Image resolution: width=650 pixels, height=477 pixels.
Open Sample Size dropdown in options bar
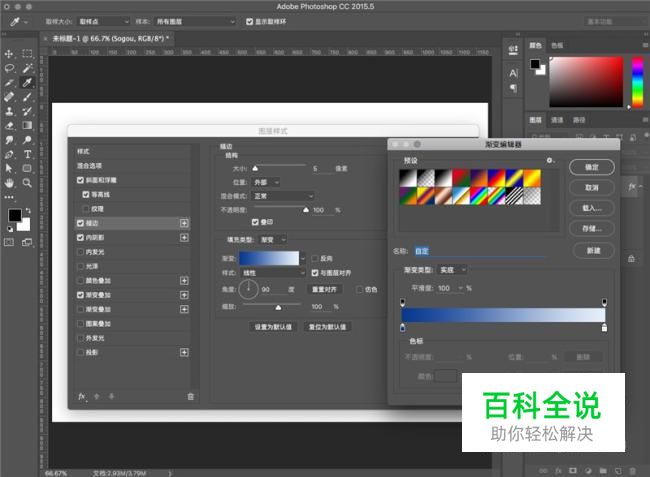104,22
